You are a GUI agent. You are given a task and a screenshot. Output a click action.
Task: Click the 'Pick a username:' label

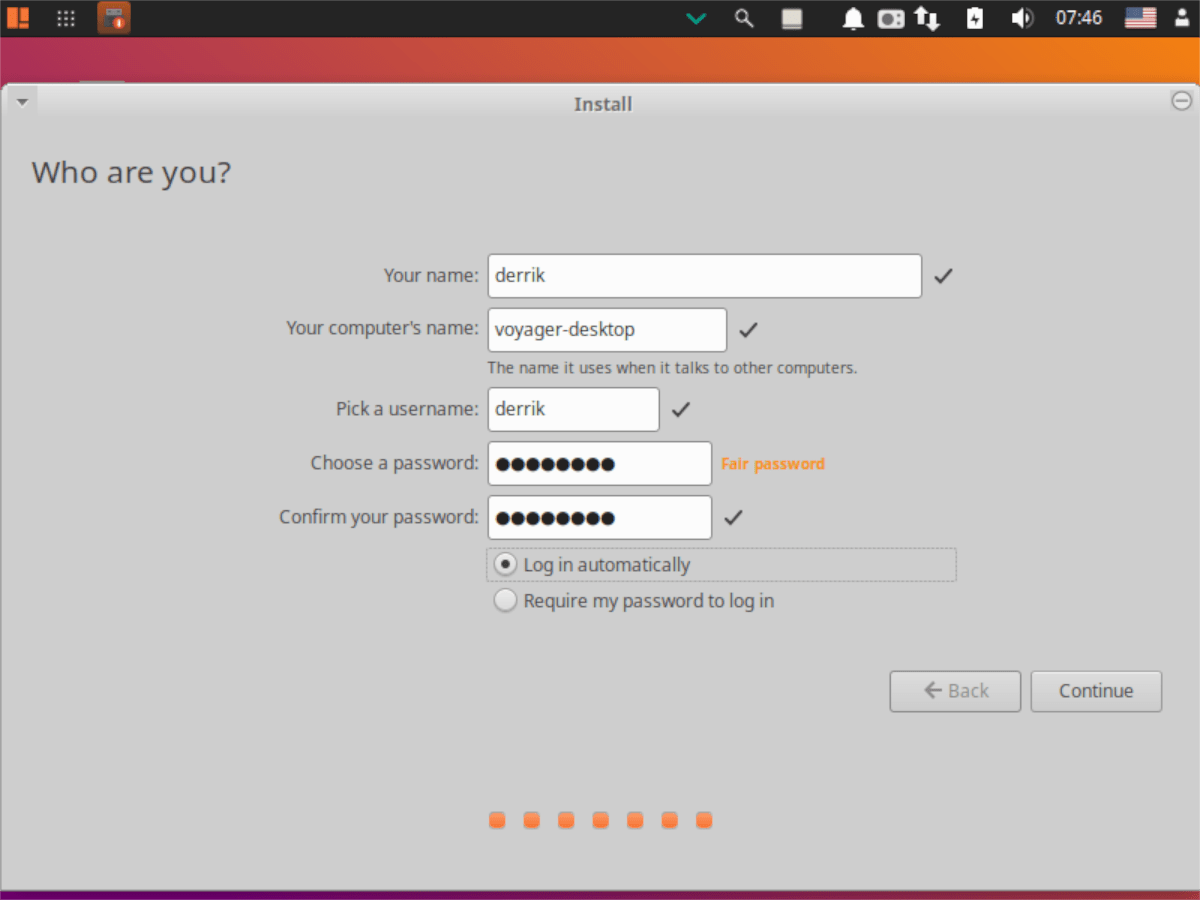408,409
